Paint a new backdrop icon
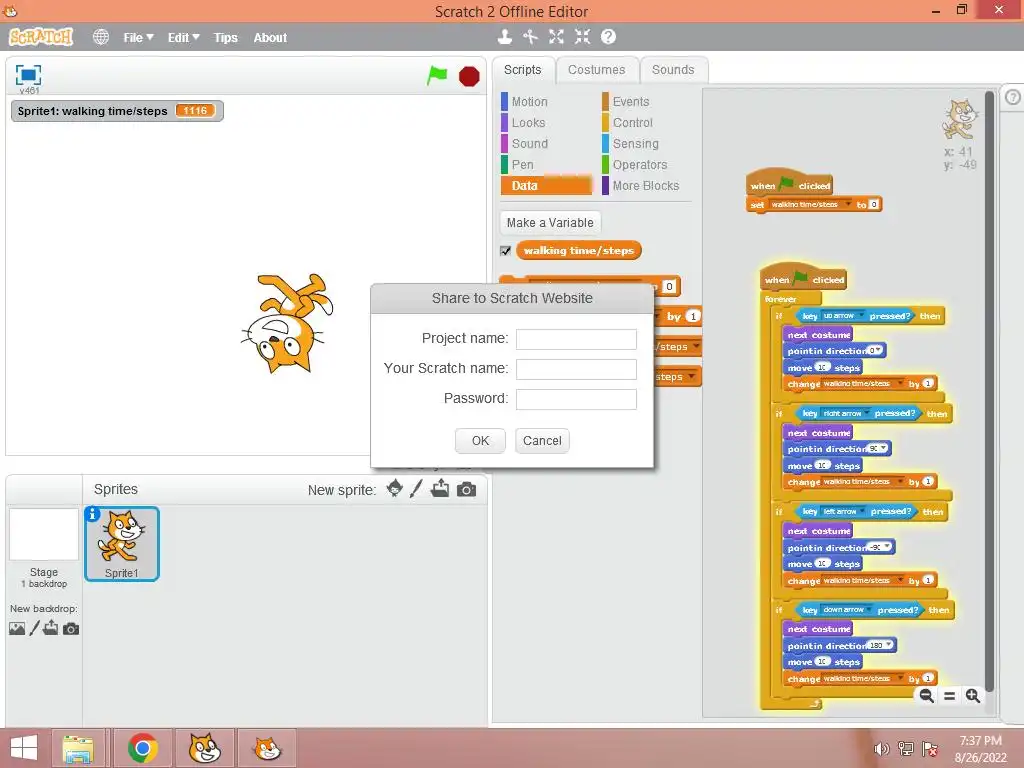The image size is (1024, 768). pyautogui.click(x=35, y=628)
